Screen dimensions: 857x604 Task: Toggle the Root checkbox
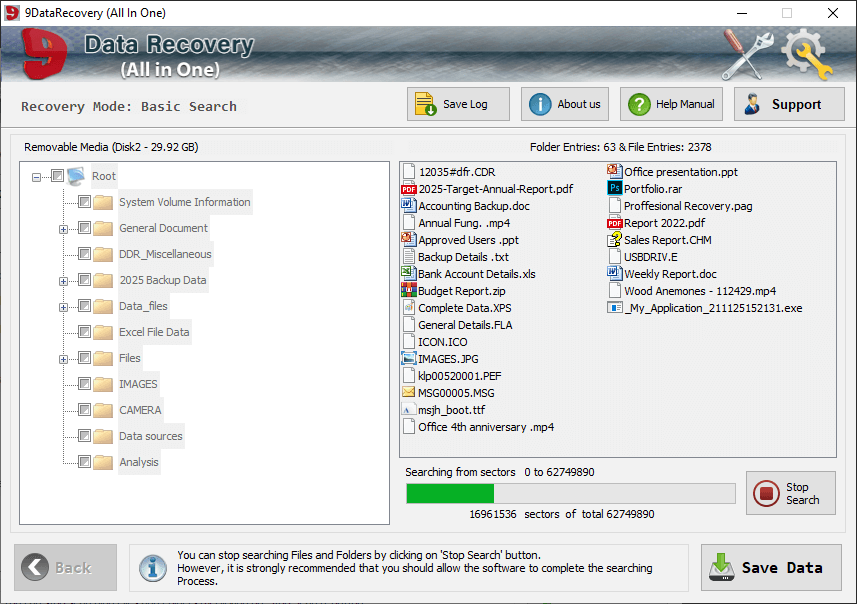tap(57, 175)
